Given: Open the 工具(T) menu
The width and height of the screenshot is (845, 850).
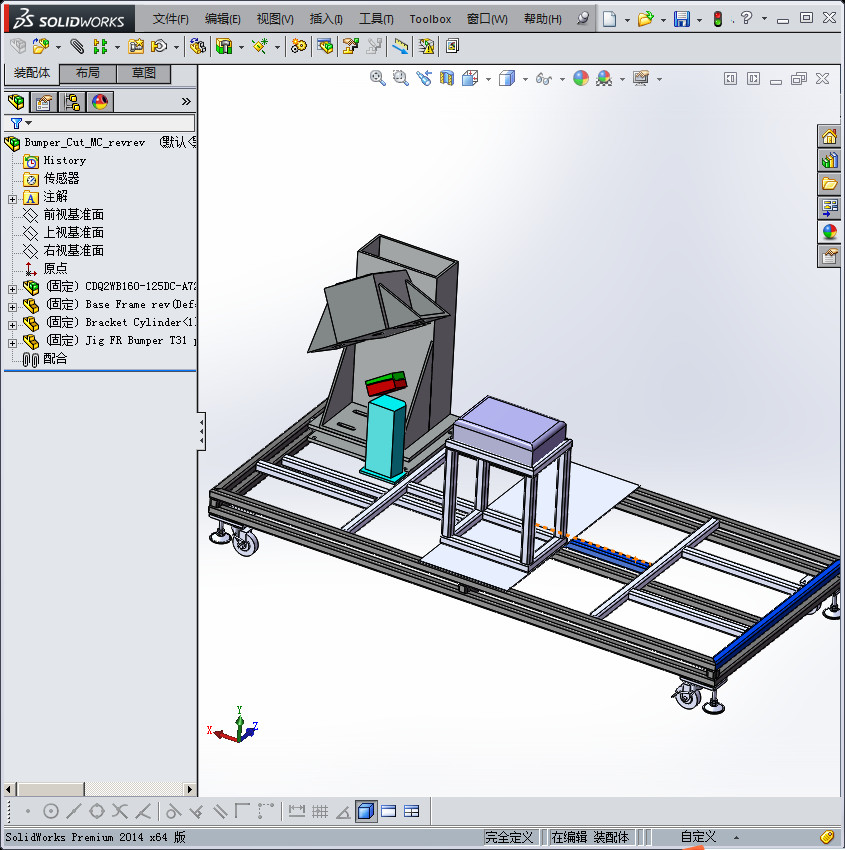Looking at the screenshot, I should tap(376, 19).
